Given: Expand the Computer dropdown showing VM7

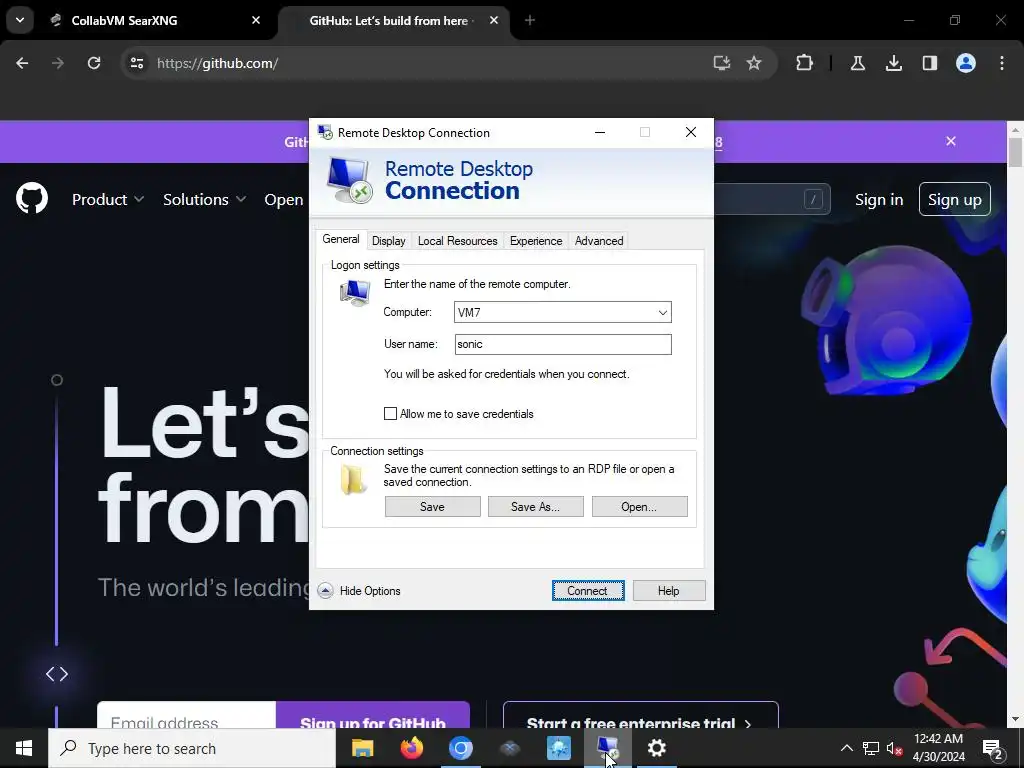Looking at the screenshot, I should point(662,312).
